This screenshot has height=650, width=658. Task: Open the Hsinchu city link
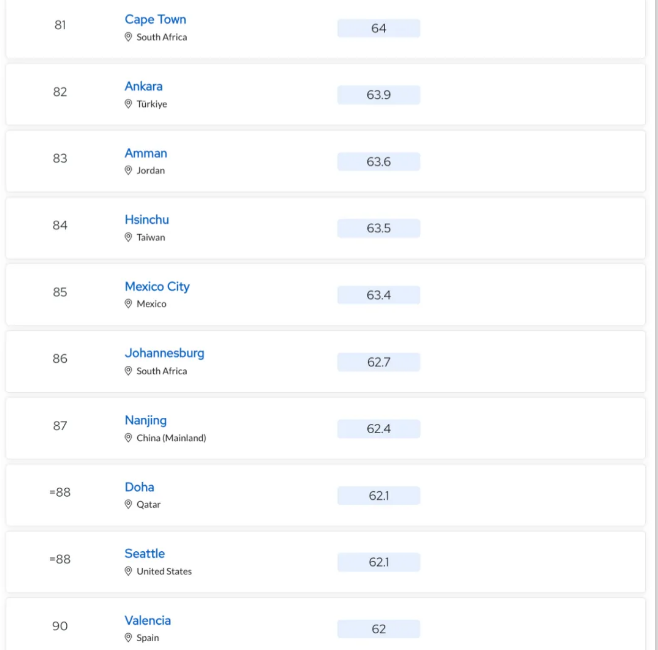[x=147, y=219]
